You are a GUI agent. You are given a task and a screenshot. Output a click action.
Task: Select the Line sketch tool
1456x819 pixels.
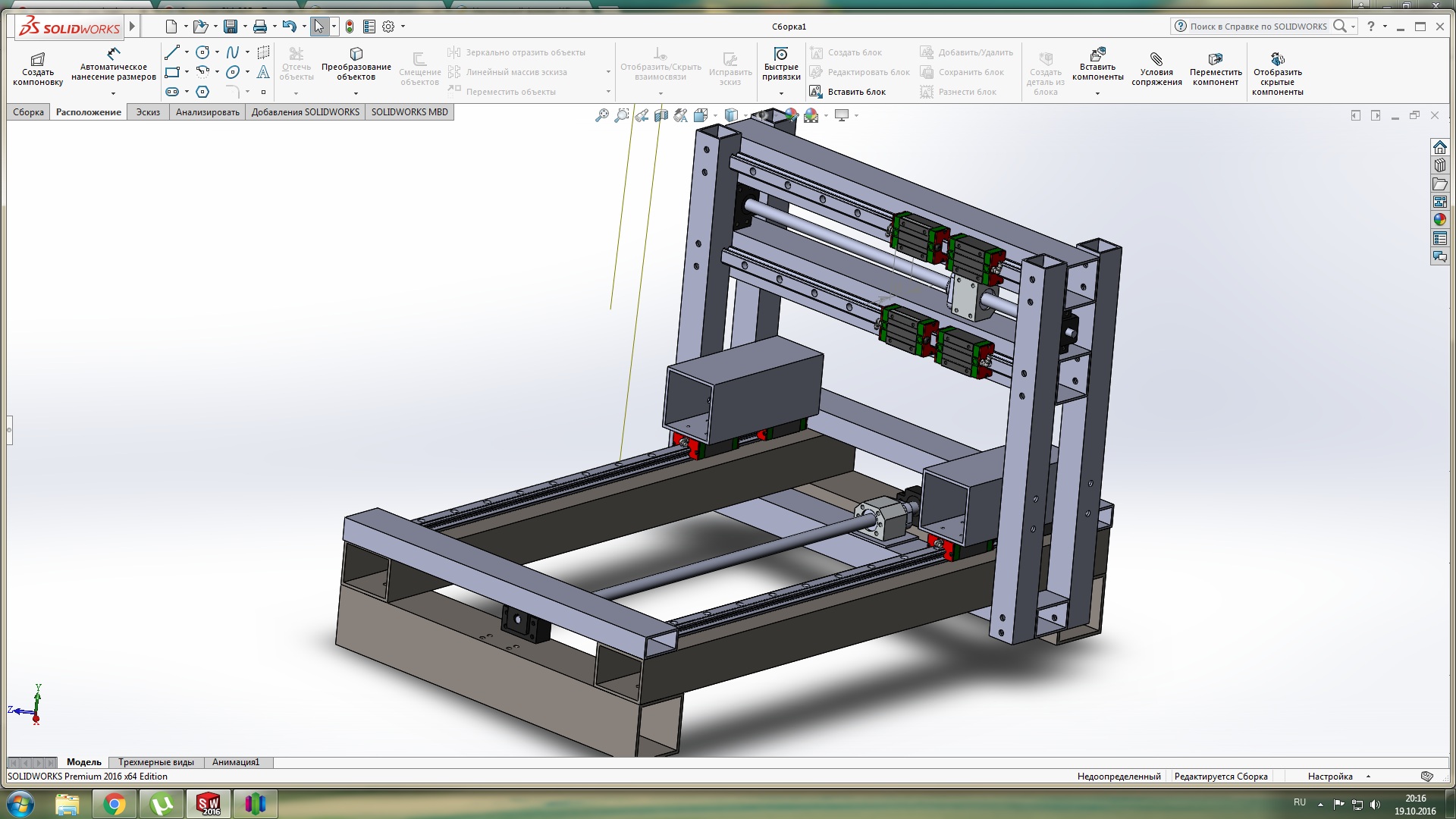coord(171,52)
